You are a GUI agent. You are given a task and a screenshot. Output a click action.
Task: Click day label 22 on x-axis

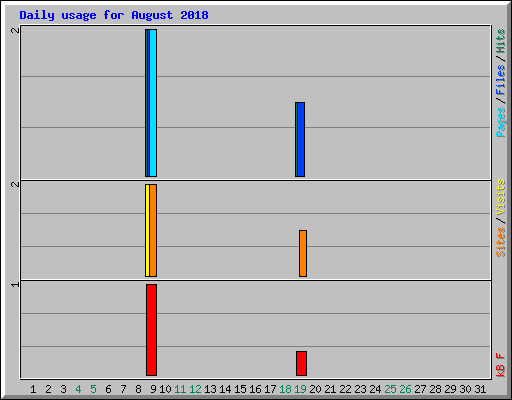point(345,389)
